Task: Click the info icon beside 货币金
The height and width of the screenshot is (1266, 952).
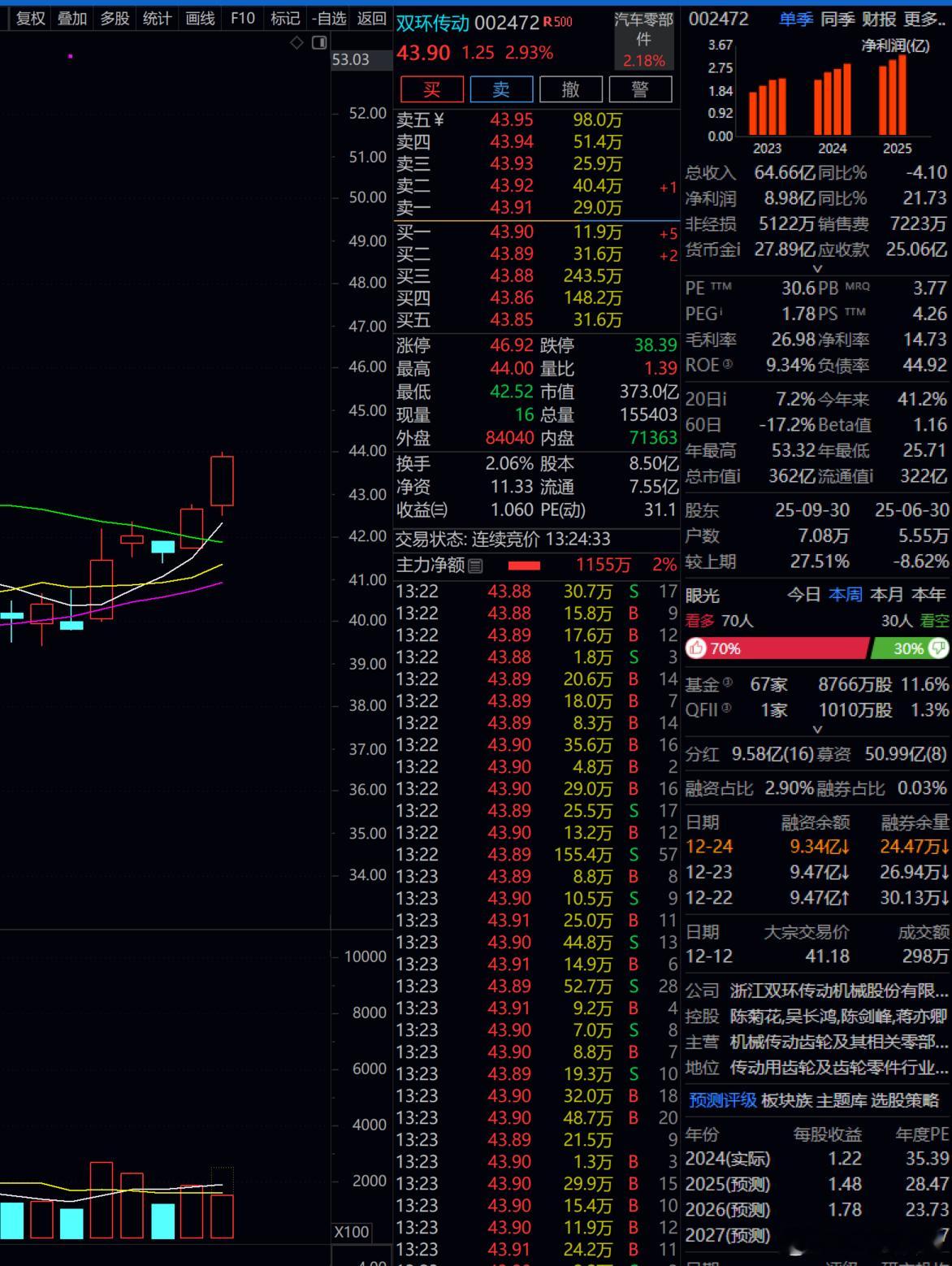Action: click(x=738, y=249)
